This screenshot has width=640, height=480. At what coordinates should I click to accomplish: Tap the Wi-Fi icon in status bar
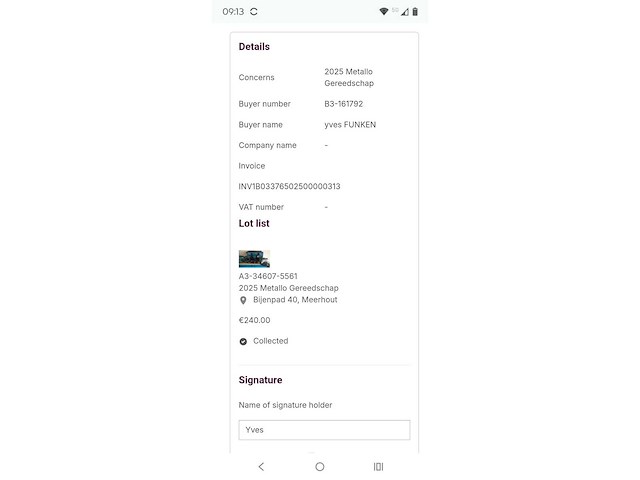[x=384, y=11]
